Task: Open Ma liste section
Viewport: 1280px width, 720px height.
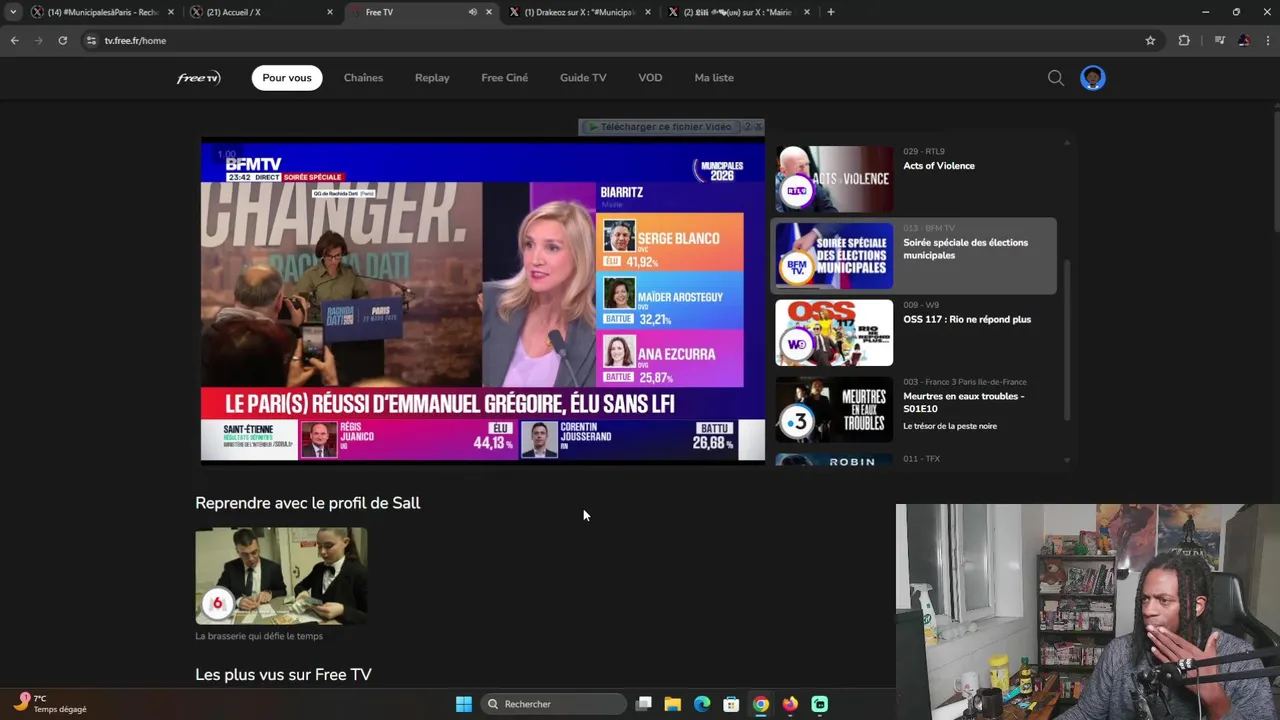Action: pos(714,78)
